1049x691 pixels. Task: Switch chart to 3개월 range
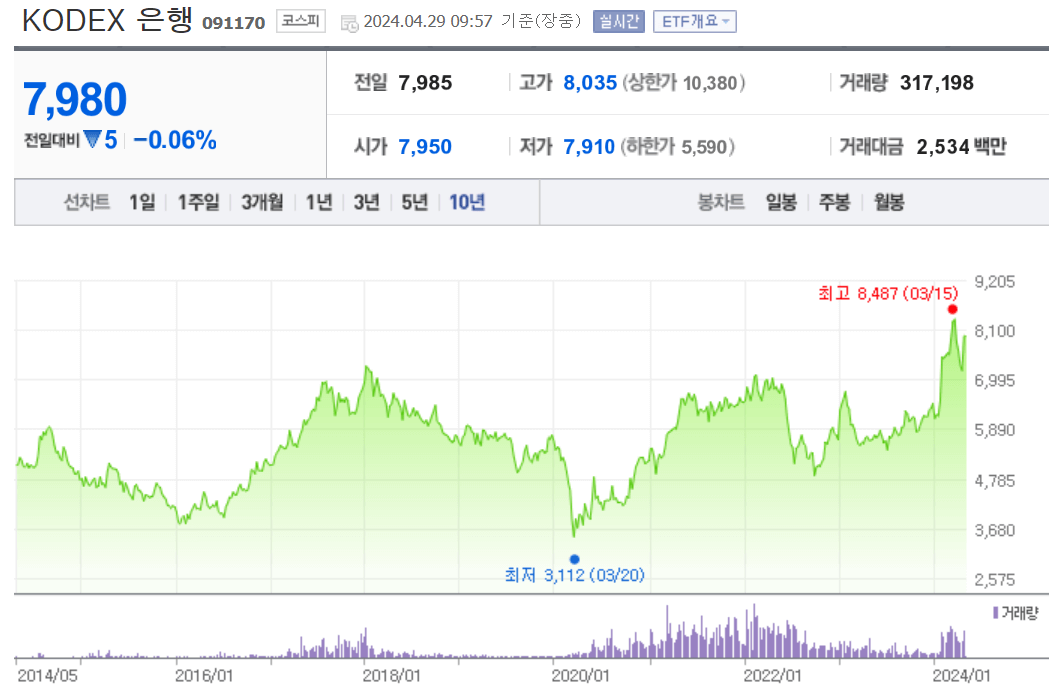tap(262, 202)
